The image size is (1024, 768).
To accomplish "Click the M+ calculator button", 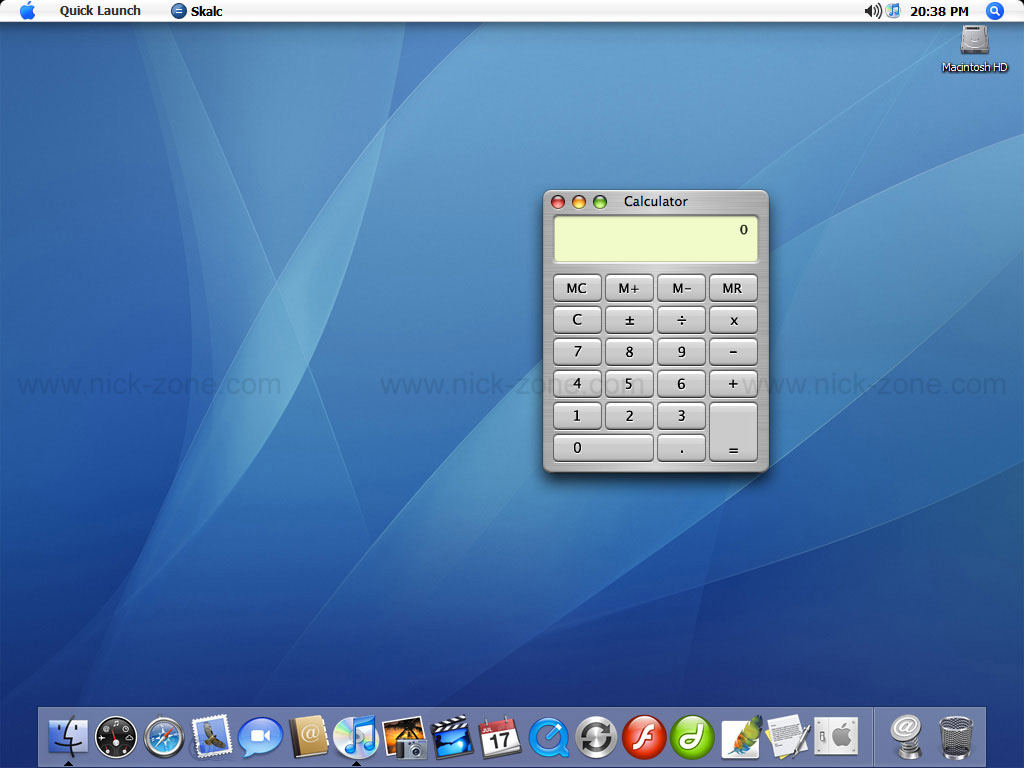I will click(629, 288).
